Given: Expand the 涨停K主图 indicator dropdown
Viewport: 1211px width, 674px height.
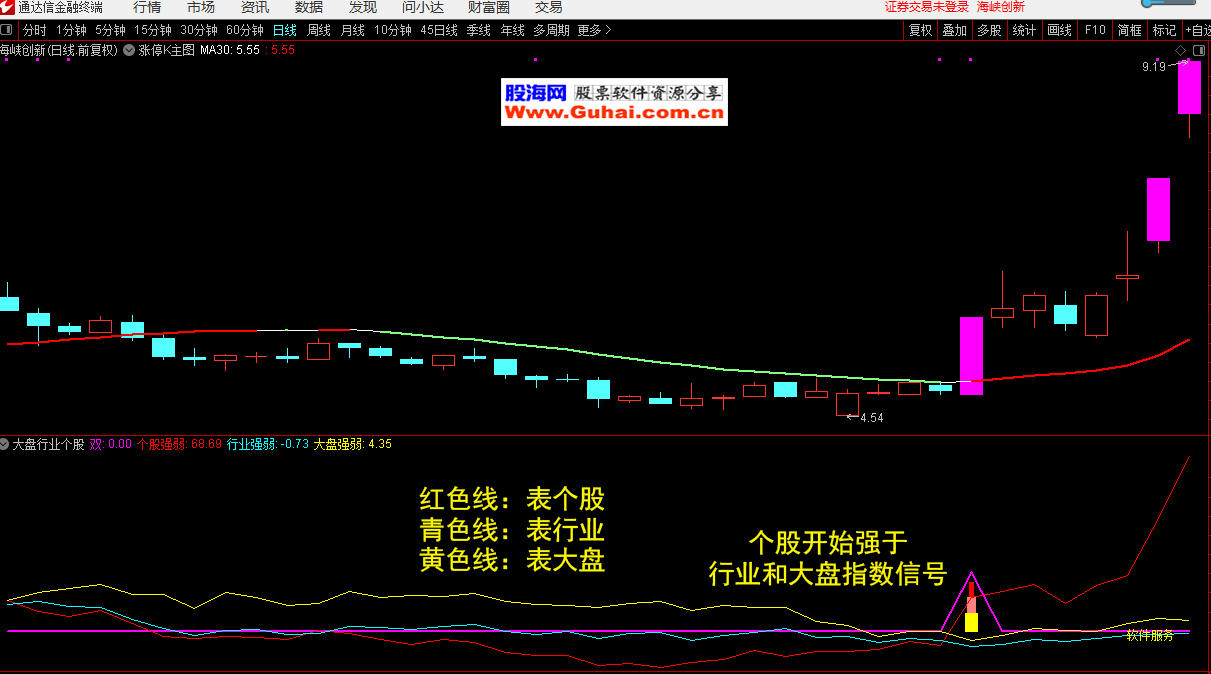Looking at the screenshot, I should 129,49.
